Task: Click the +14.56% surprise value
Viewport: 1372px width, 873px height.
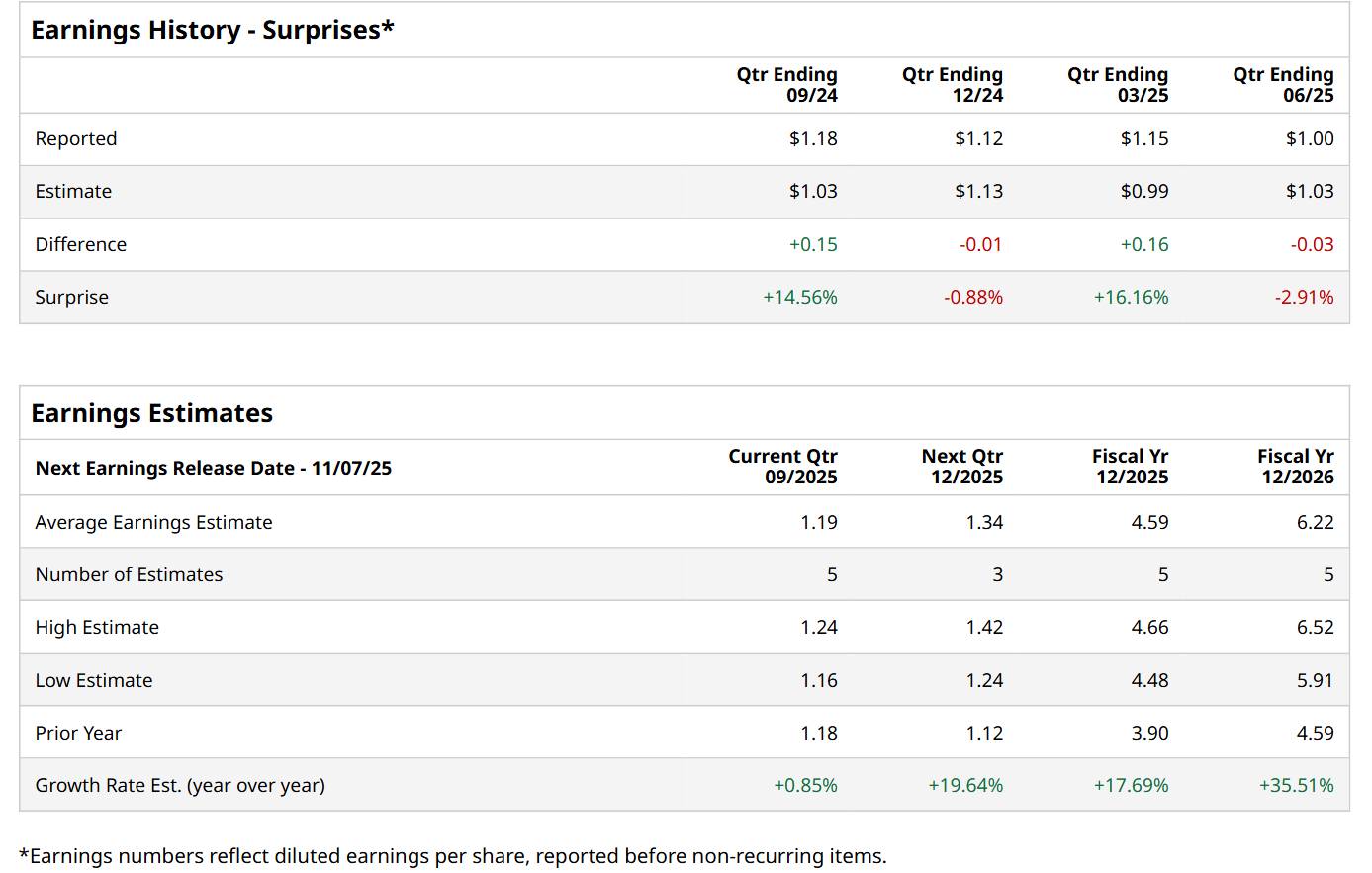Action: [x=799, y=298]
